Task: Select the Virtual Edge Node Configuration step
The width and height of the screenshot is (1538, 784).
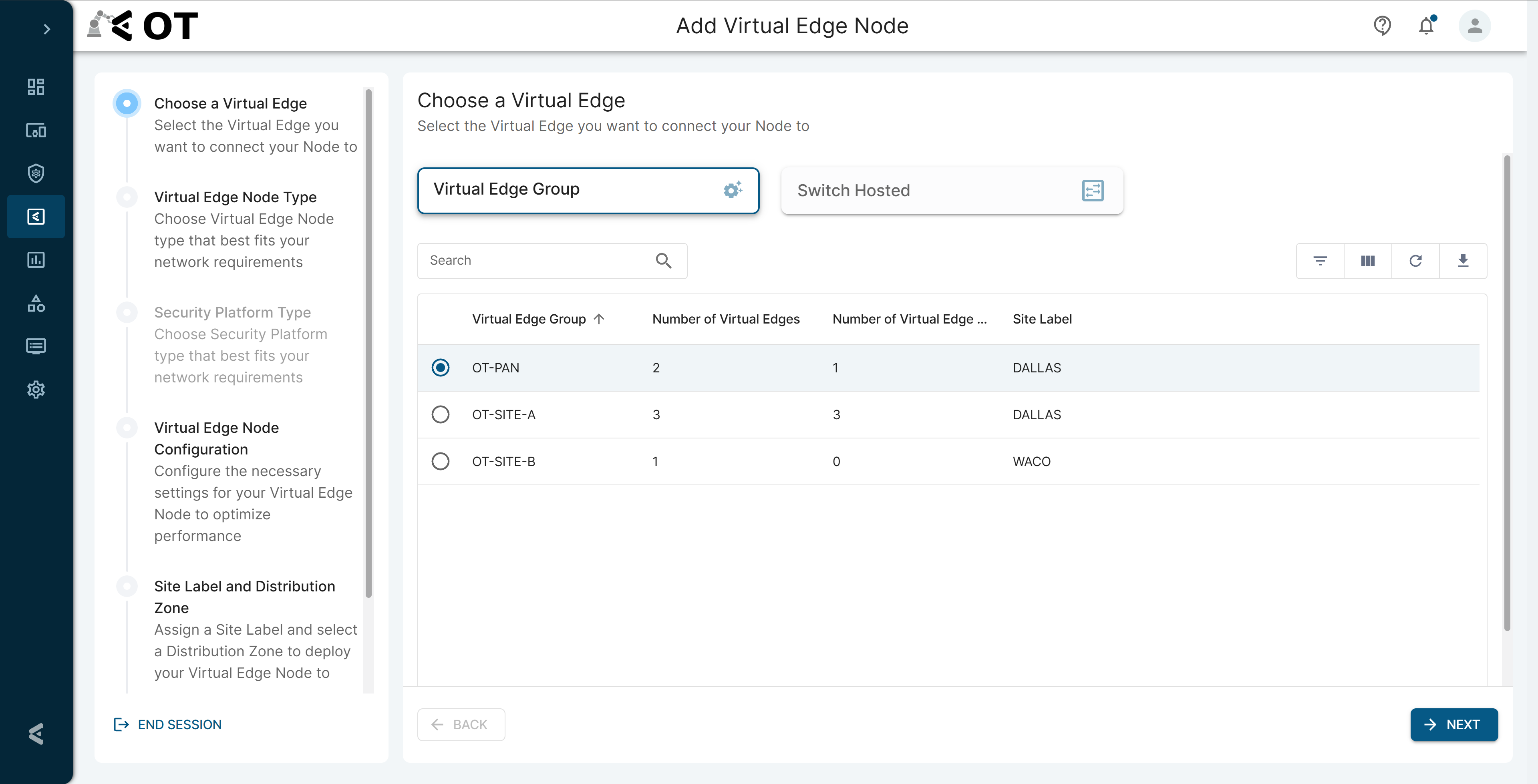Action: click(x=216, y=438)
